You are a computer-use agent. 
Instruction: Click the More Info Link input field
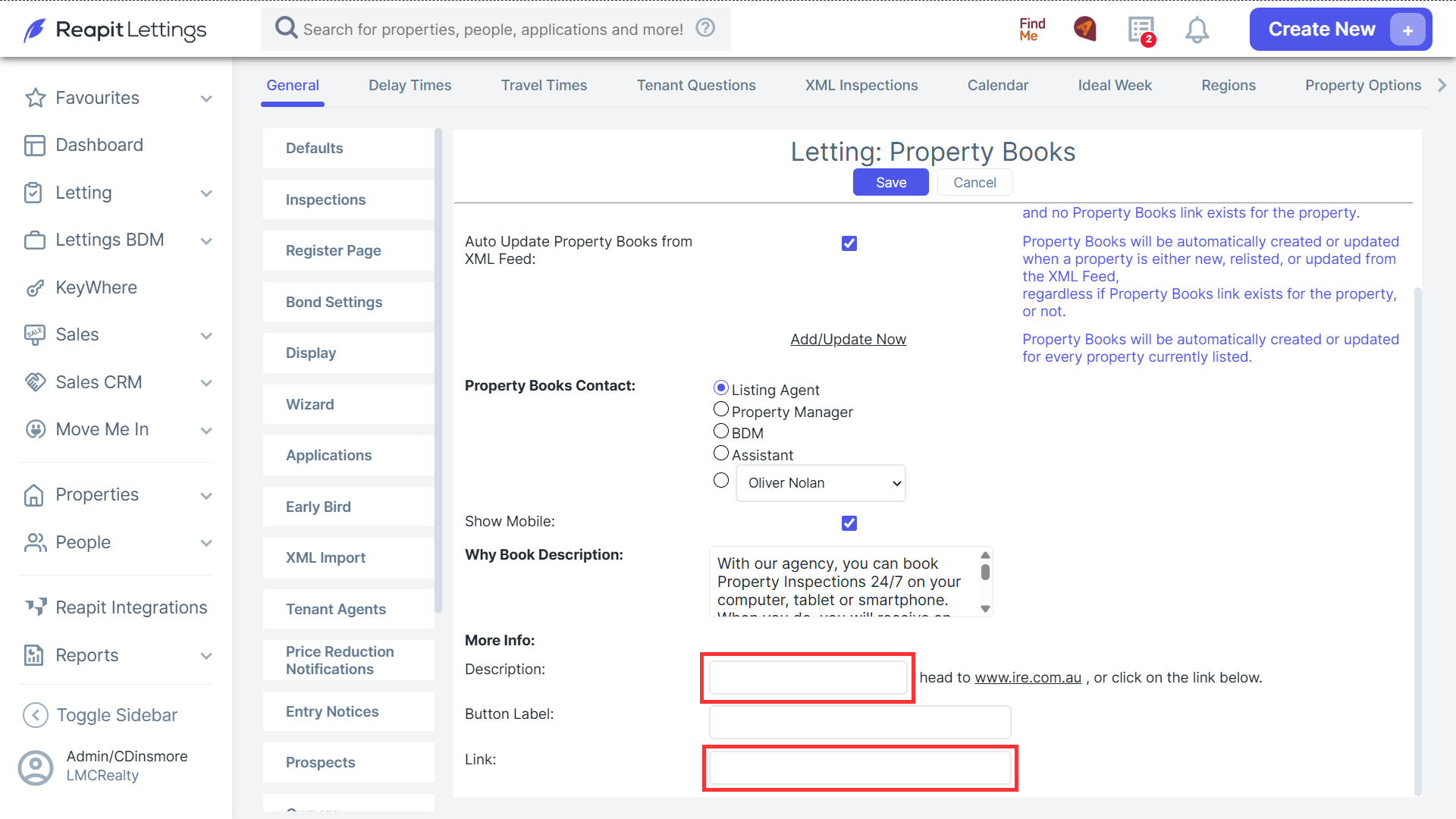(x=860, y=768)
